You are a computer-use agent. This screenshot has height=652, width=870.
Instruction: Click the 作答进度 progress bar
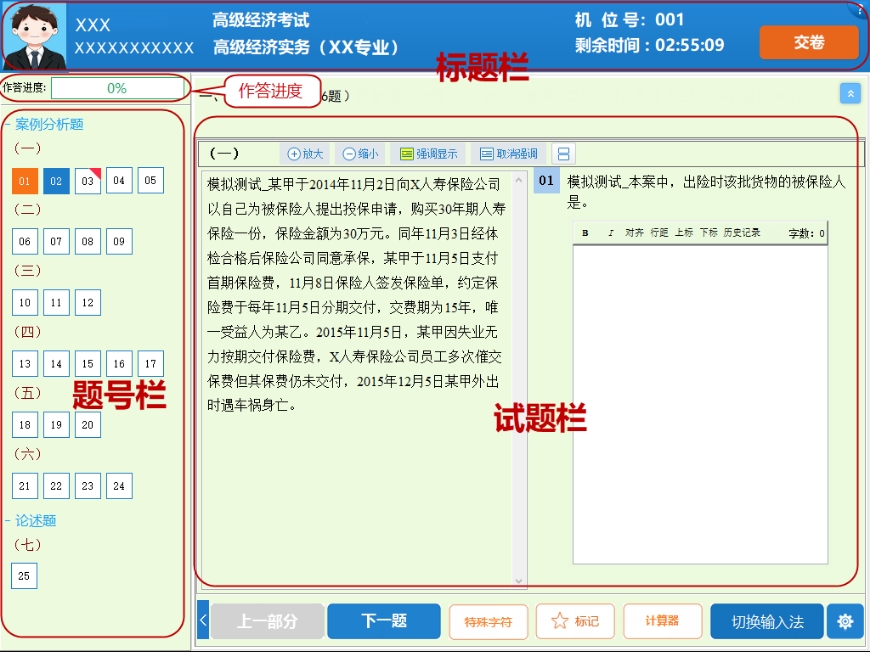pyautogui.click(x=119, y=89)
